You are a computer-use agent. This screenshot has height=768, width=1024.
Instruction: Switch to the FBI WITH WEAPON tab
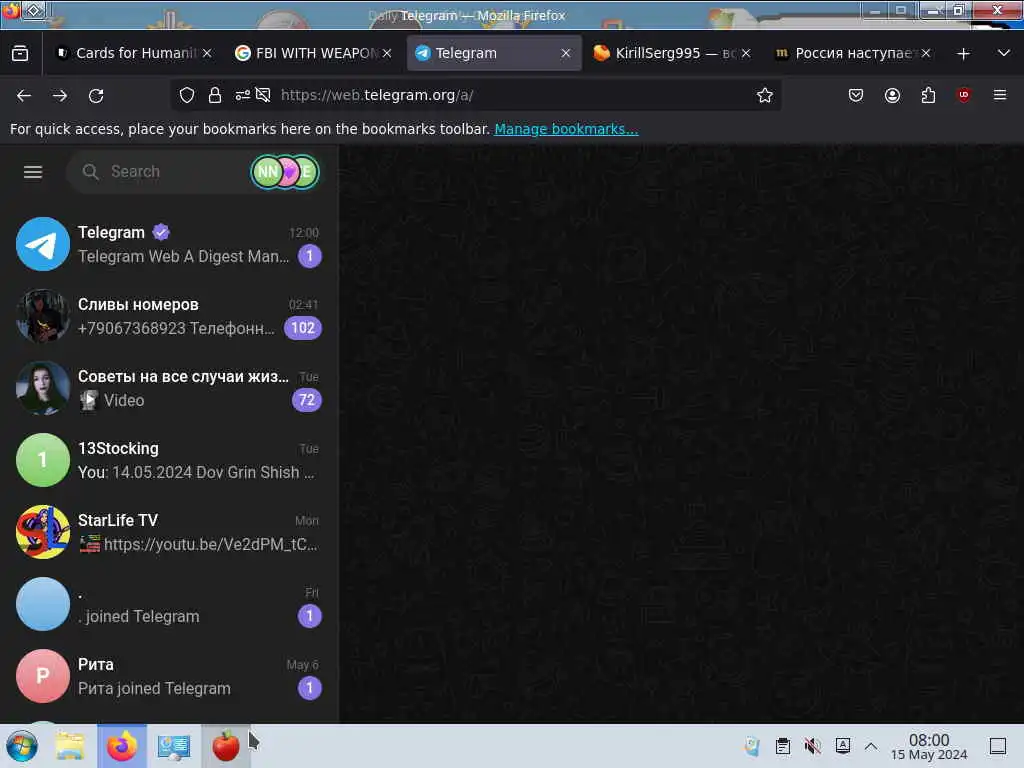[x=313, y=53]
